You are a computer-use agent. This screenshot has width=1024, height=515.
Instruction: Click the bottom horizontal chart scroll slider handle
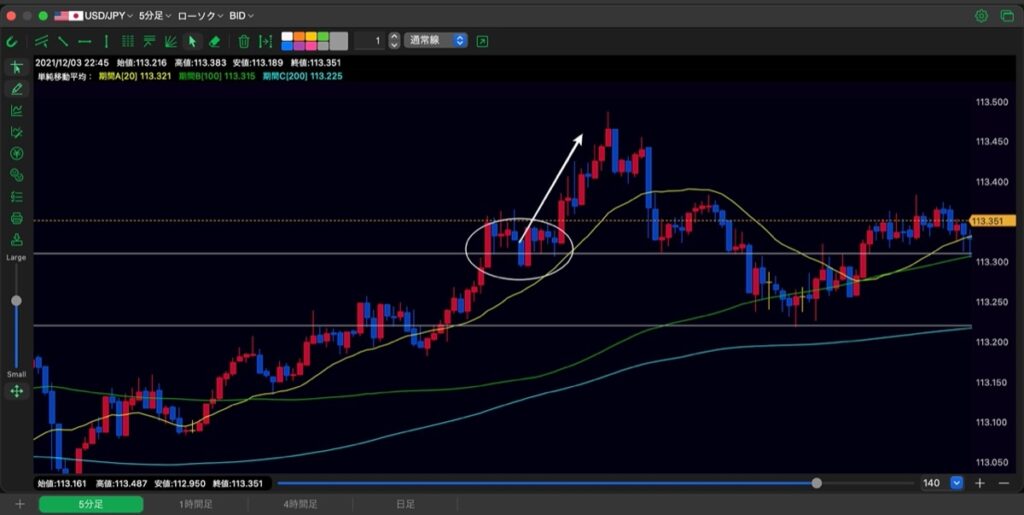pyautogui.click(x=816, y=483)
